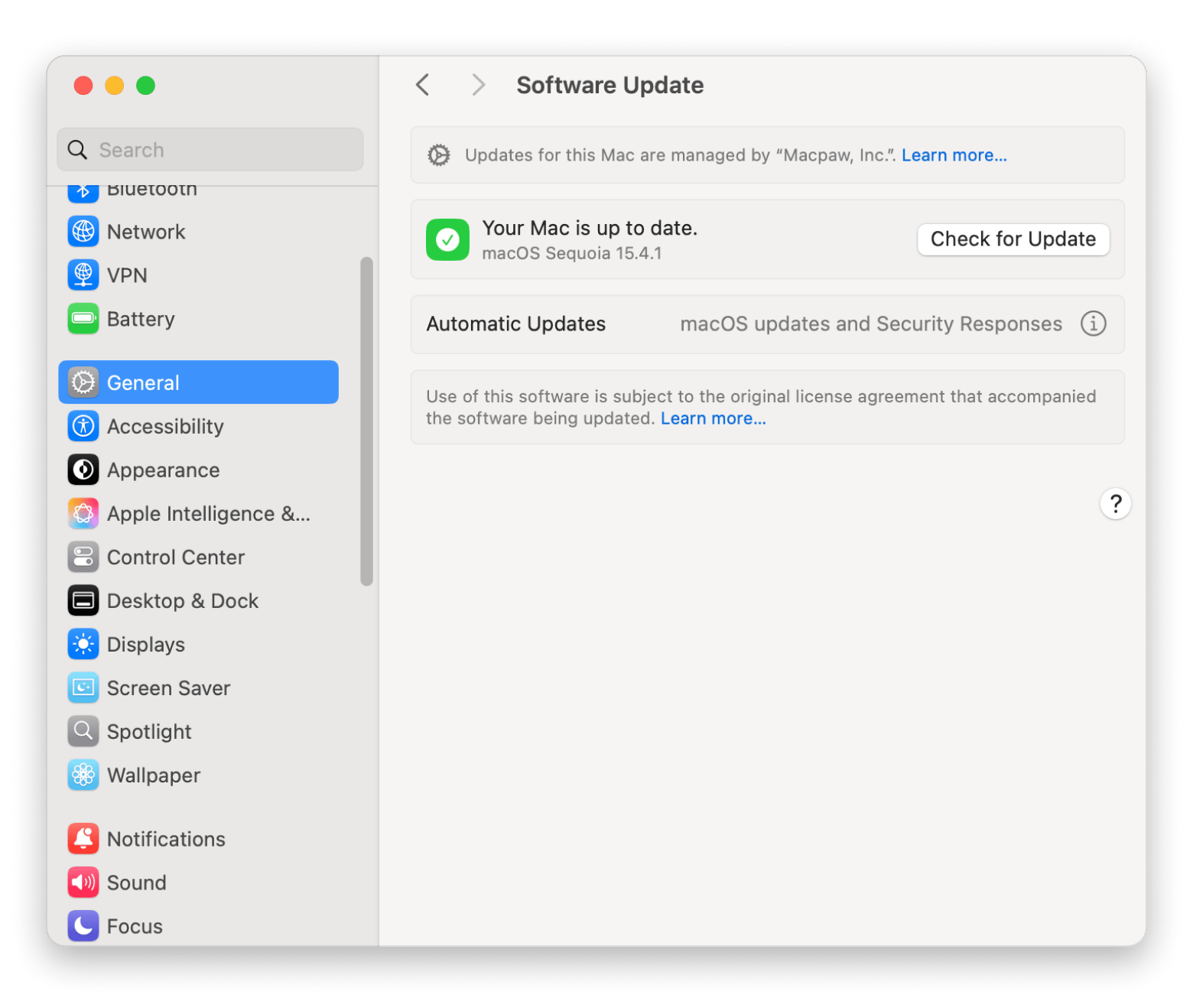Select Apple Intelligence & Siri icon

(x=83, y=513)
